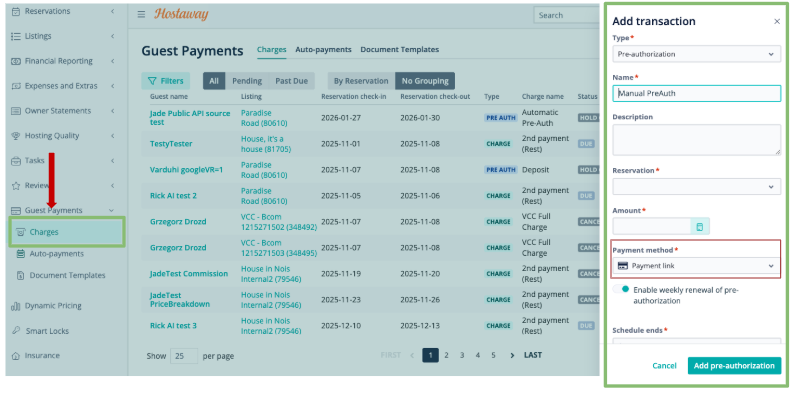Toggle weekly renewal of pre-authorization
The width and height of the screenshot is (799, 399).
point(622,289)
